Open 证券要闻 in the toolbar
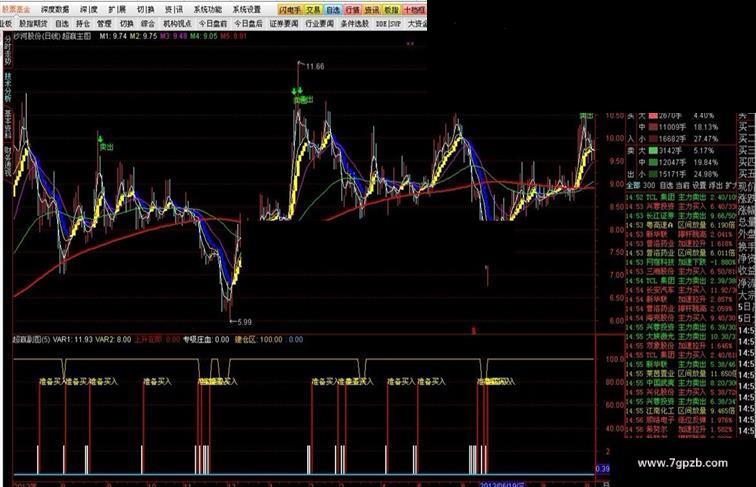756x487 pixels. click(284, 23)
